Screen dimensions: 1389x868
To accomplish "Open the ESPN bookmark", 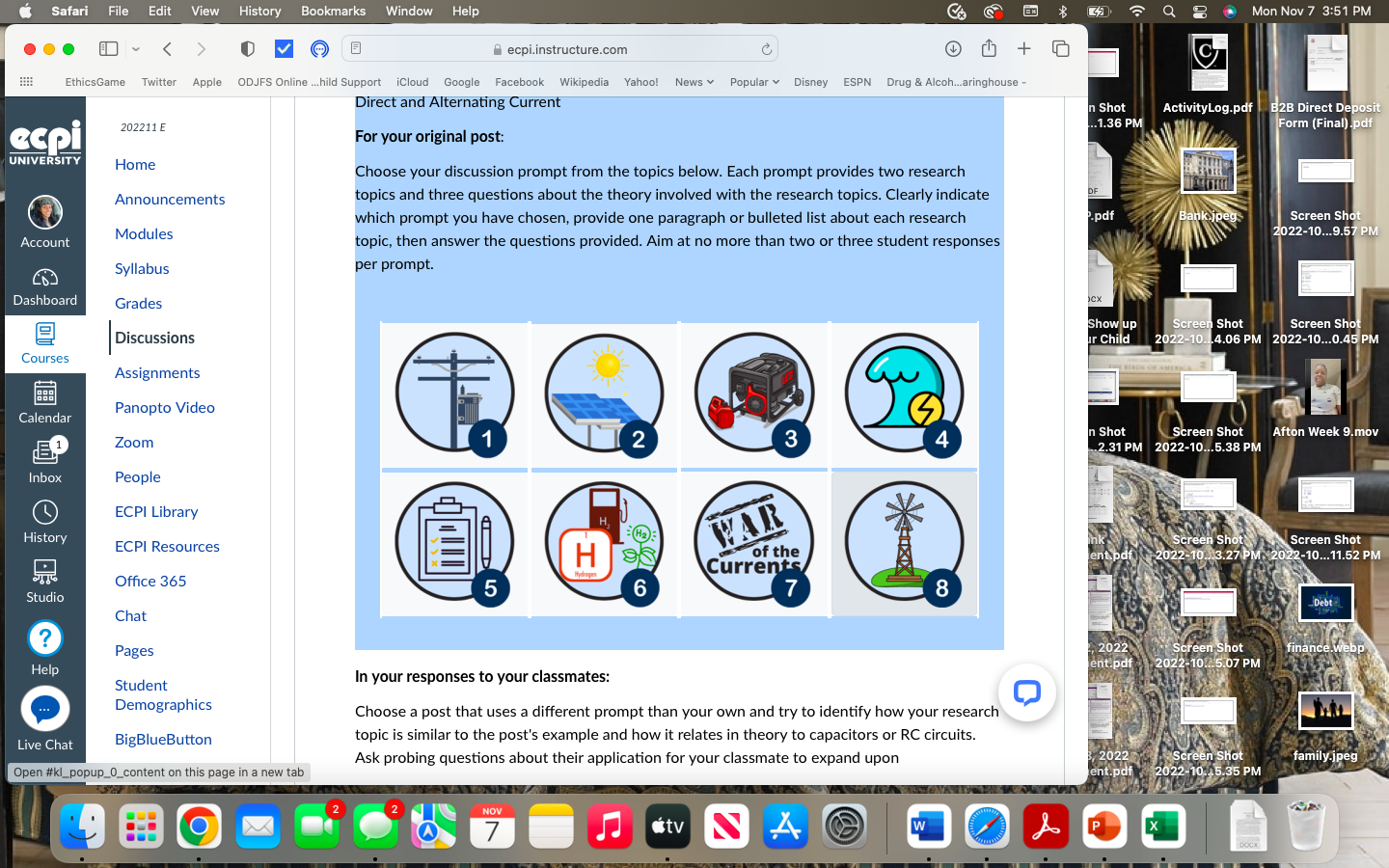I will pos(857,82).
